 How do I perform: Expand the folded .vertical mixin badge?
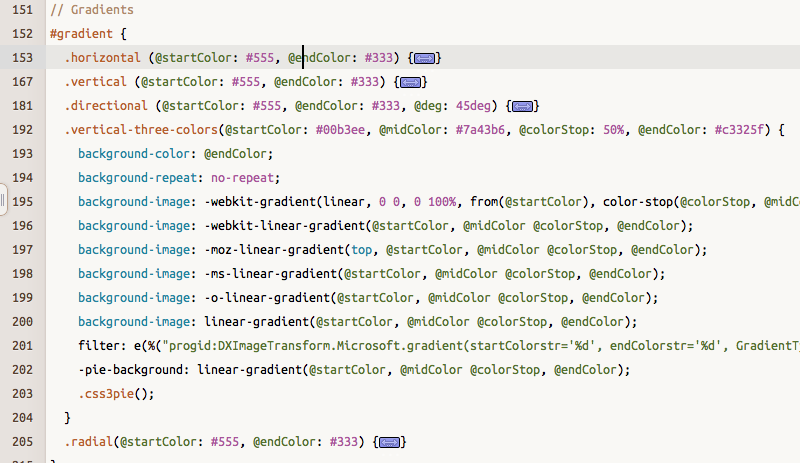(x=411, y=82)
